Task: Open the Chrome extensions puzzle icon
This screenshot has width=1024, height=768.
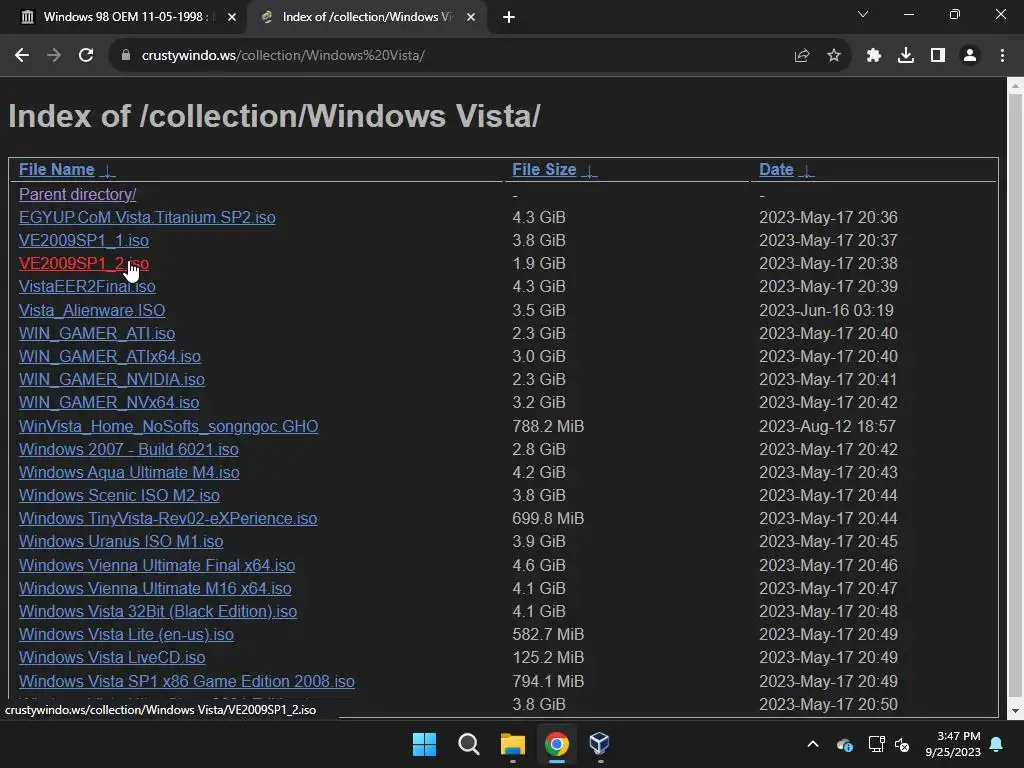Action: (874, 56)
